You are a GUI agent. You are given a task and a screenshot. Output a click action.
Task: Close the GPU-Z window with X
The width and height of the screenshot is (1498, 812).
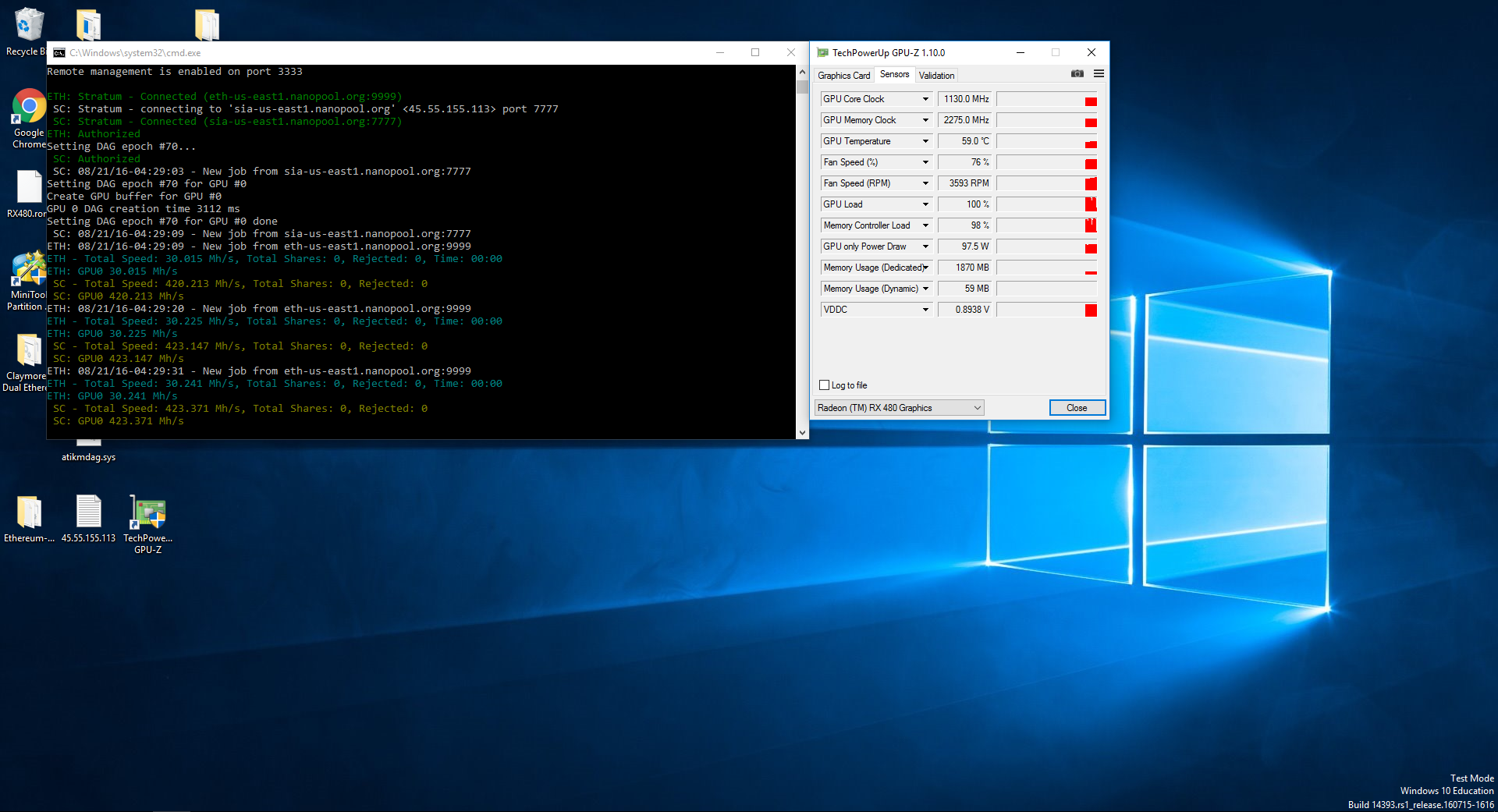1092,53
